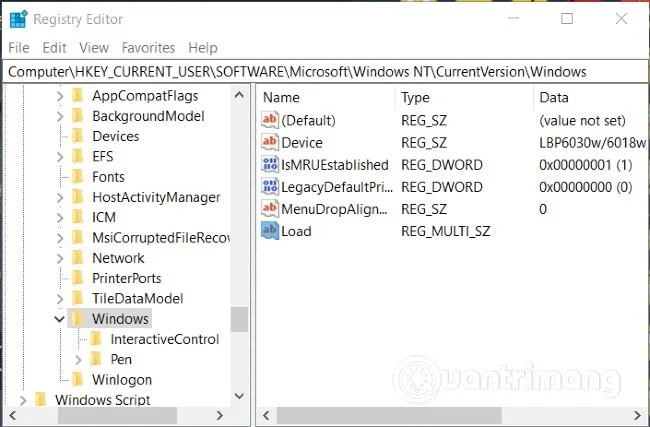
Task: Click the TileDataModel folder icon
Action: pos(78,298)
